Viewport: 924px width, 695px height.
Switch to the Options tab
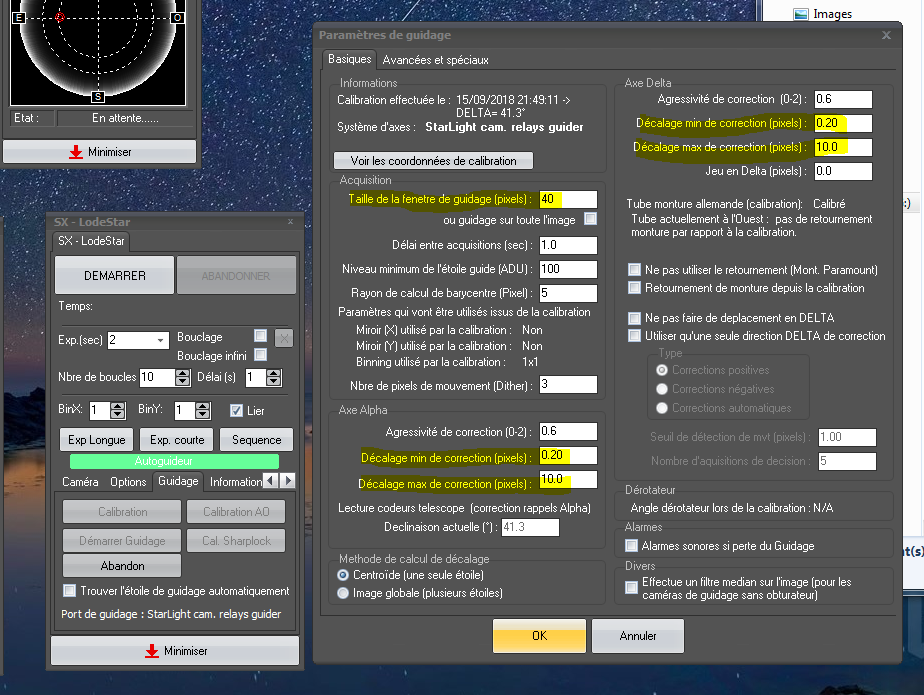(x=128, y=482)
